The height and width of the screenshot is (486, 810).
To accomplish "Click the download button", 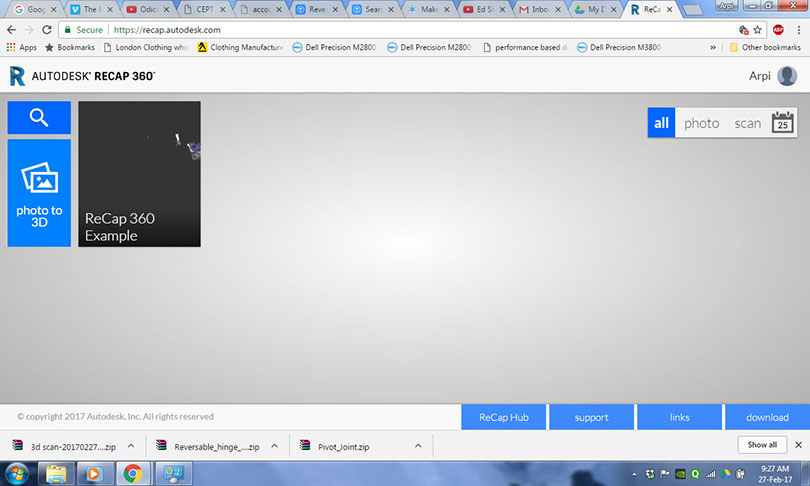I will pyautogui.click(x=767, y=417).
